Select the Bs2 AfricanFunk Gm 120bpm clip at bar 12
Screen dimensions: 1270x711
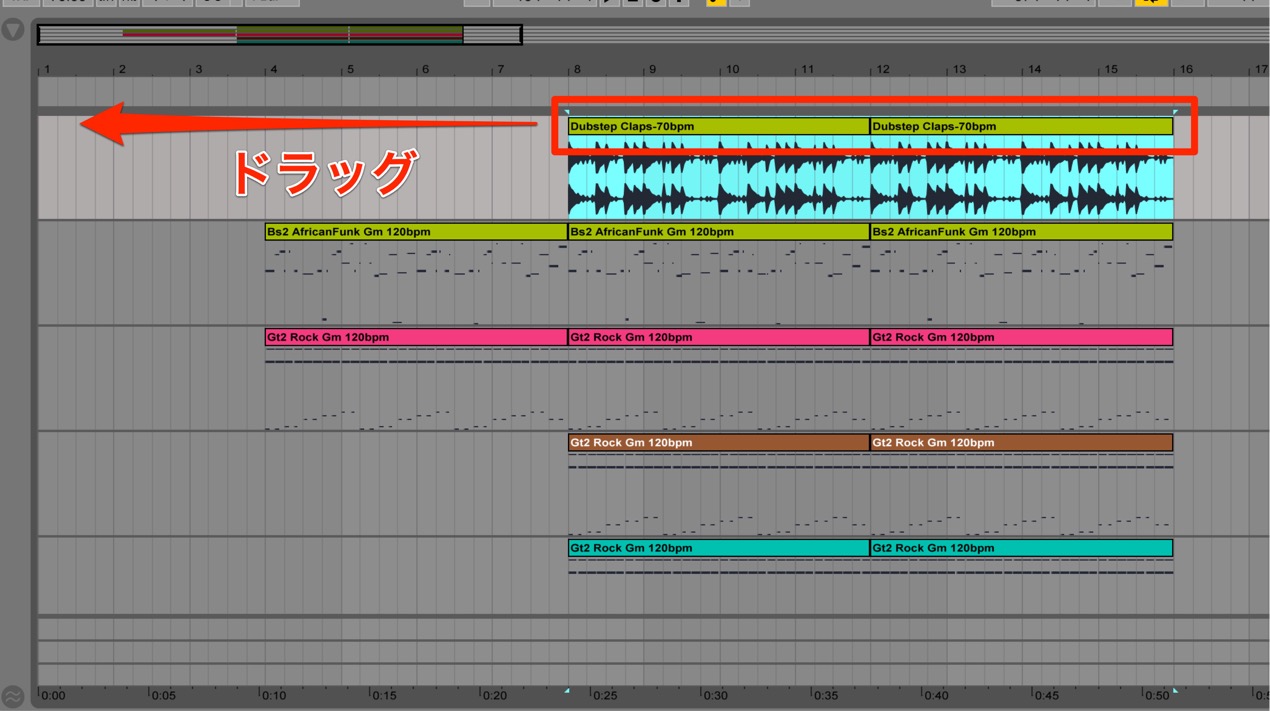click(x=1021, y=231)
